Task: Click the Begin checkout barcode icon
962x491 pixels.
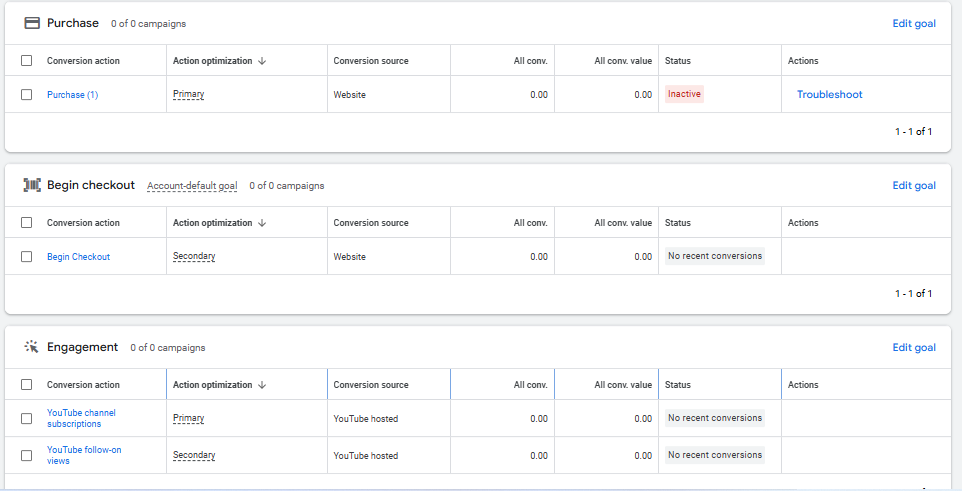Action: click(x=32, y=185)
